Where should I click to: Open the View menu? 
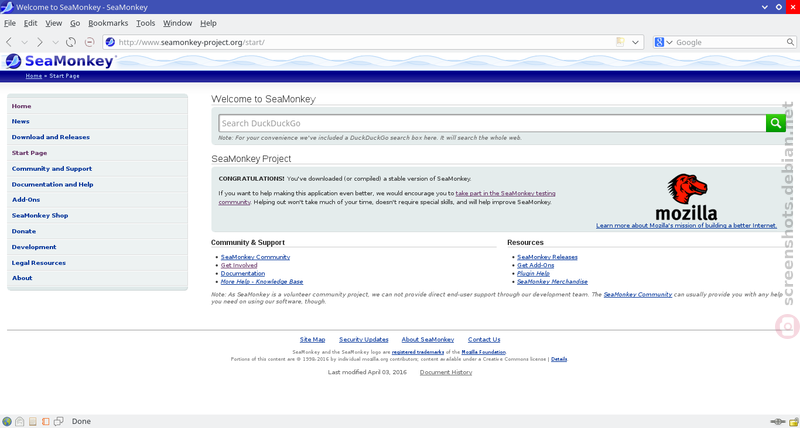pos(54,23)
